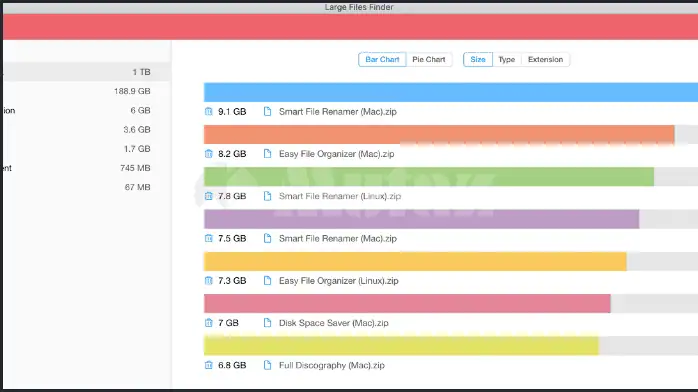698x392 pixels.
Task: Click the '7.8 GB' size value
Action: pos(232,196)
